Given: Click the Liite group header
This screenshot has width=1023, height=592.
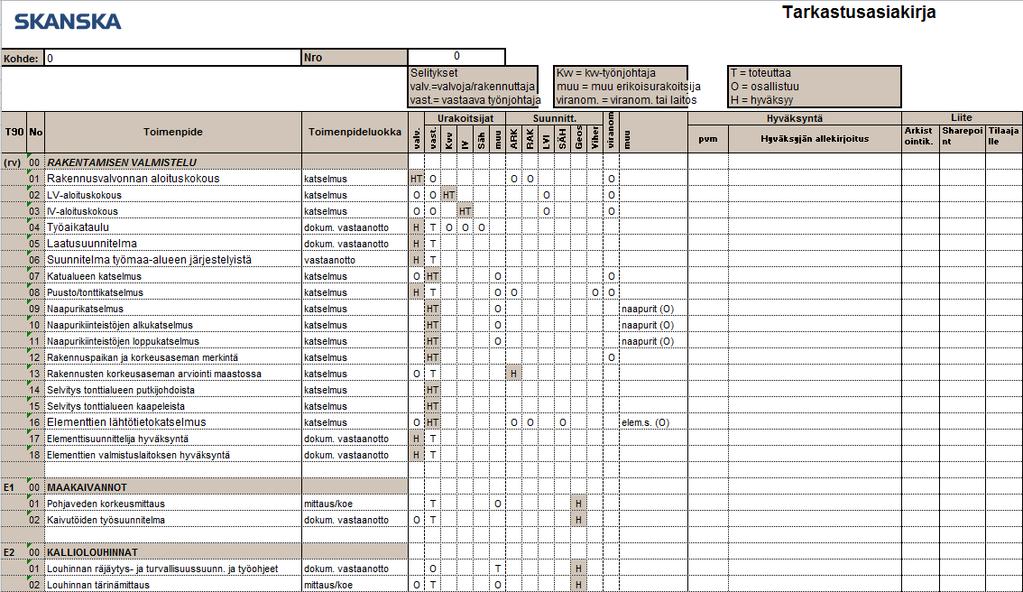Looking at the screenshot, I should click(962, 117).
